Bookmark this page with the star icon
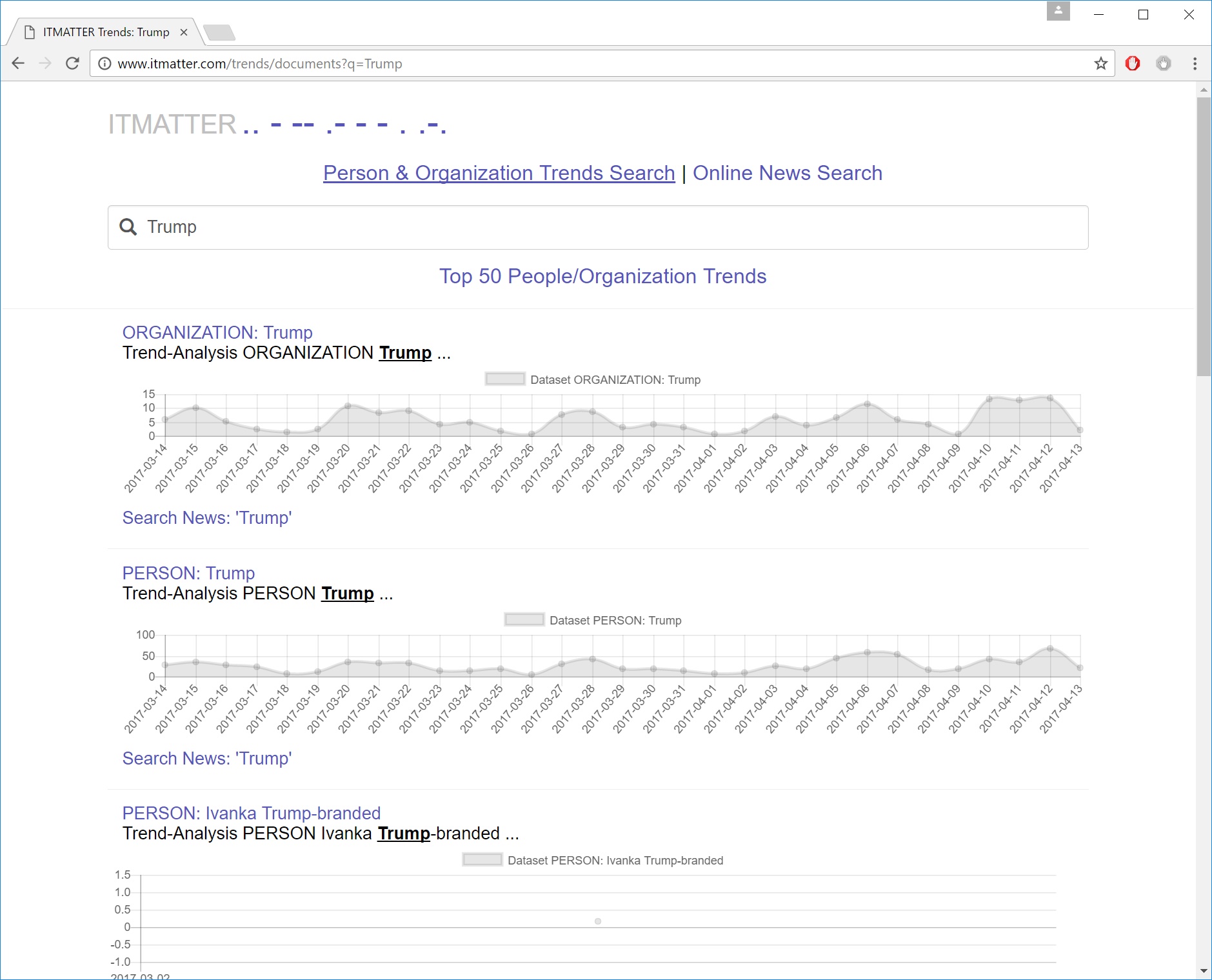Screen dimensions: 1212x980 [x=1100, y=63]
